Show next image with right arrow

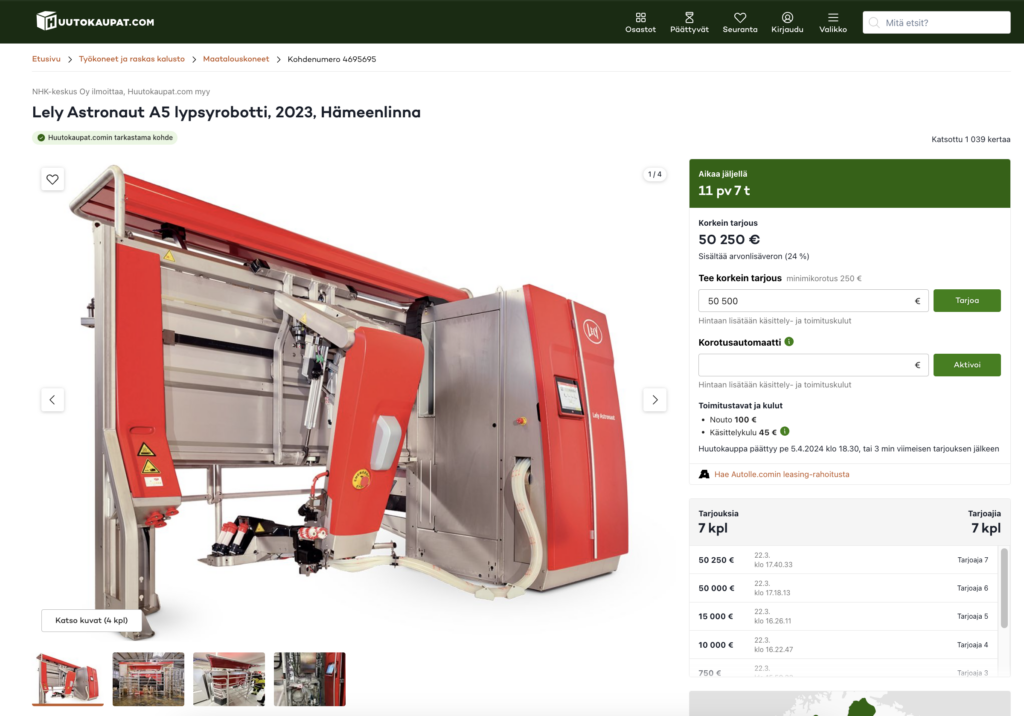coord(655,400)
